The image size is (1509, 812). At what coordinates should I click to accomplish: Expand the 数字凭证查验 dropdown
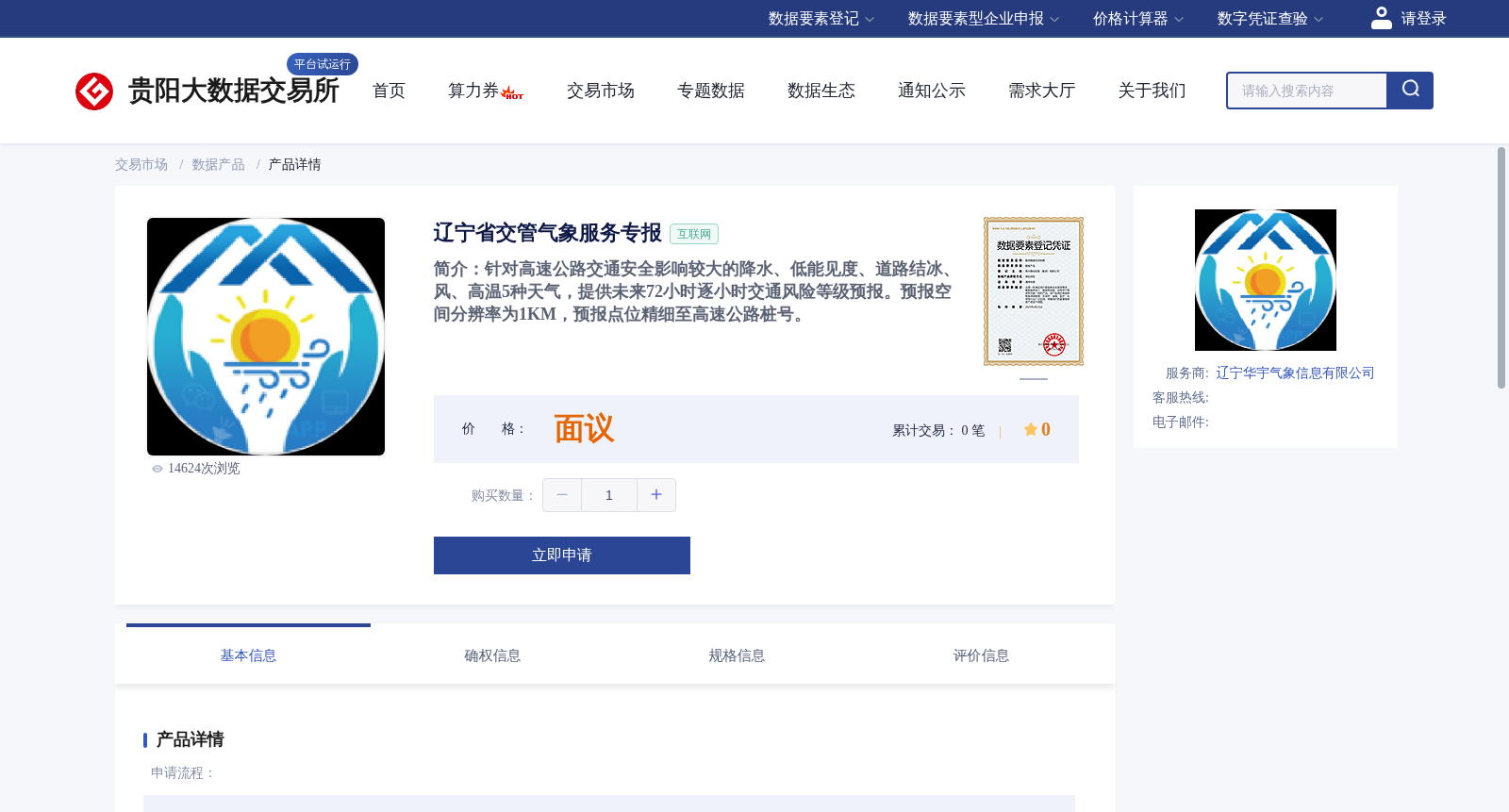tap(1270, 19)
